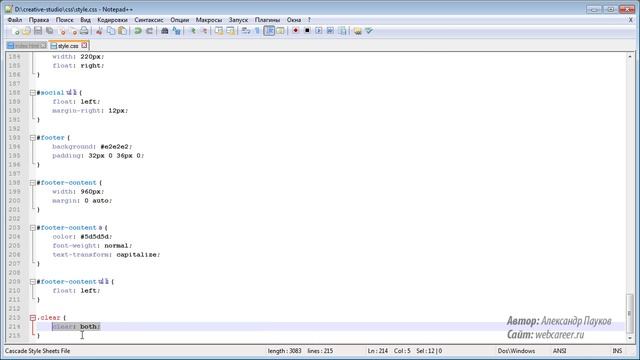640x360 pixels.
Task: Click the Play recorded macro icon
Action: pyautogui.click(x=319, y=31)
